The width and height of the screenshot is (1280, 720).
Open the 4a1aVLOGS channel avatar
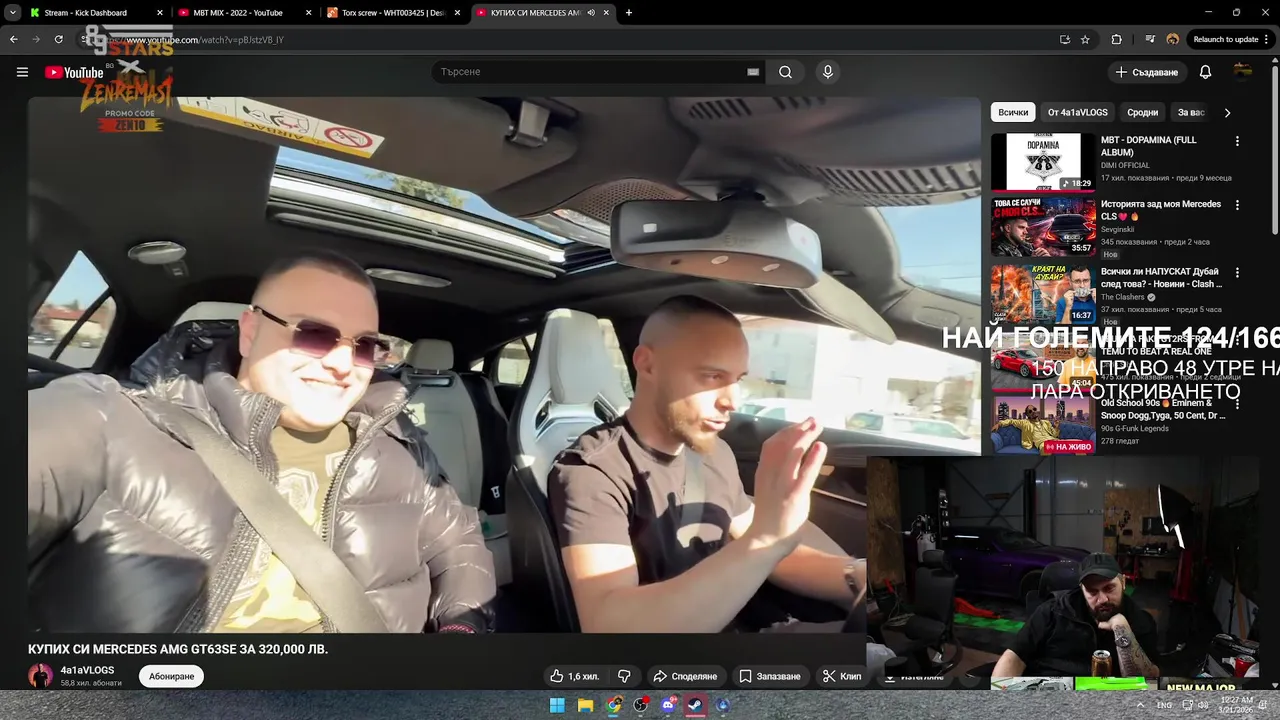point(40,676)
